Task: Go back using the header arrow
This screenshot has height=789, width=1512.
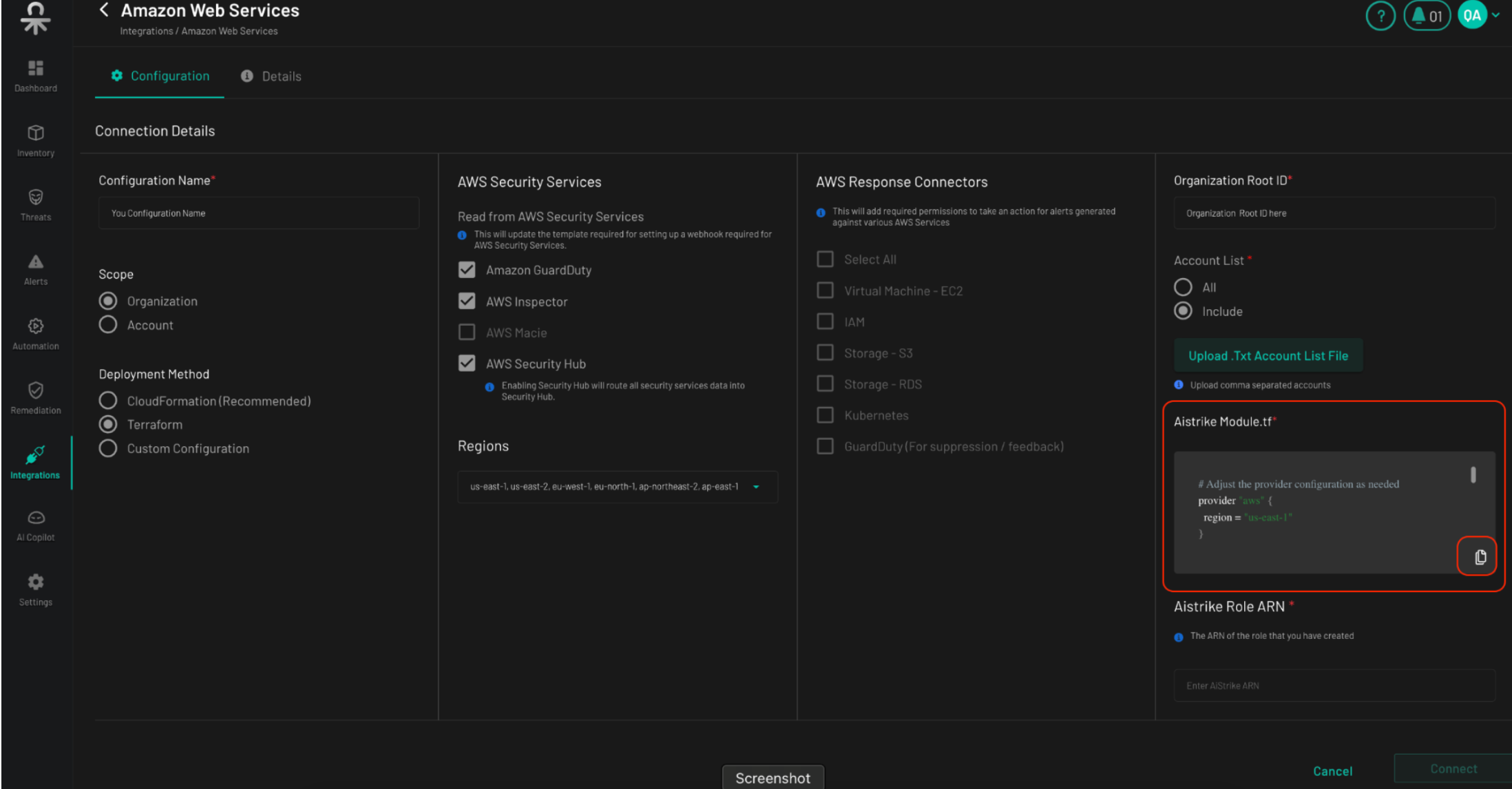Action: [x=104, y=10]
